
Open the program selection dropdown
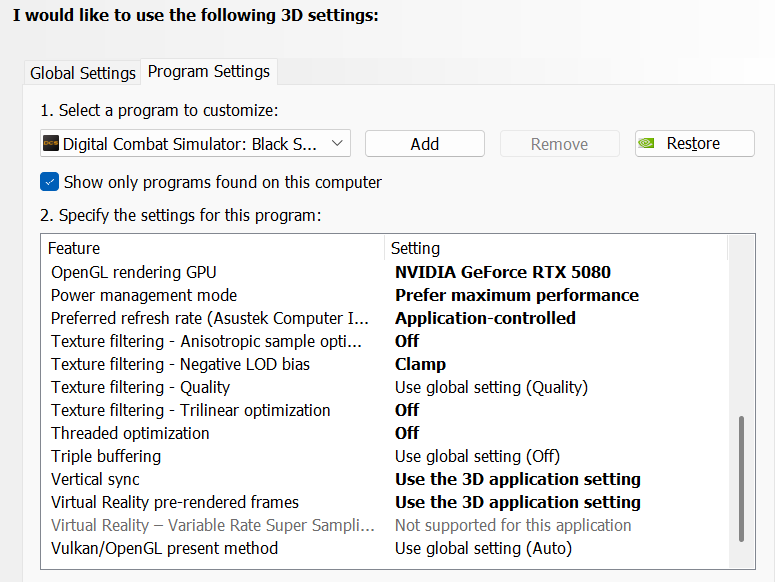pyautogui.click(x=195, y=143)
